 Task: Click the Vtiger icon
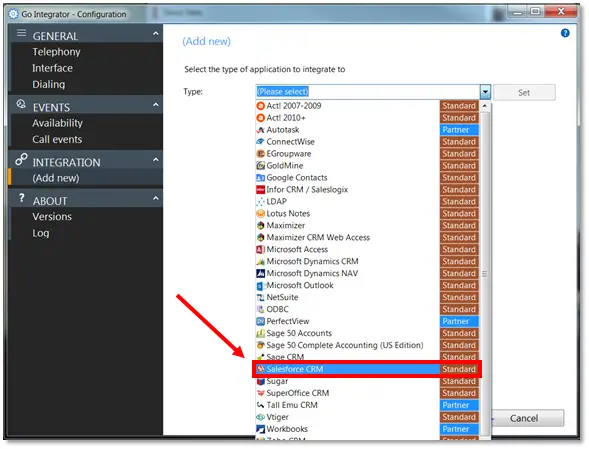point(260,417)
